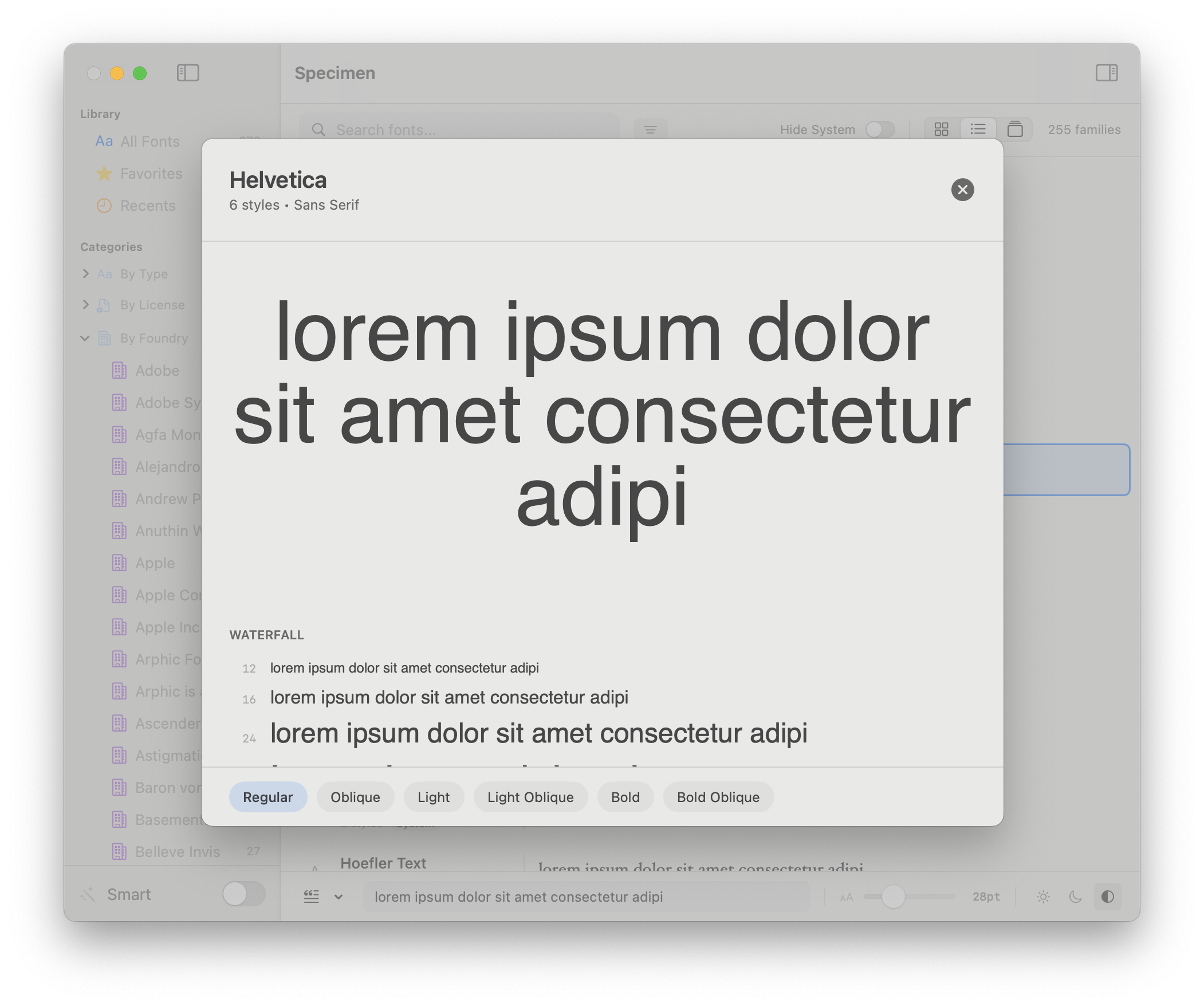Viewport: 1204px width, 1006px height.
Task: Expand the By License category
Action: [85, 305]
